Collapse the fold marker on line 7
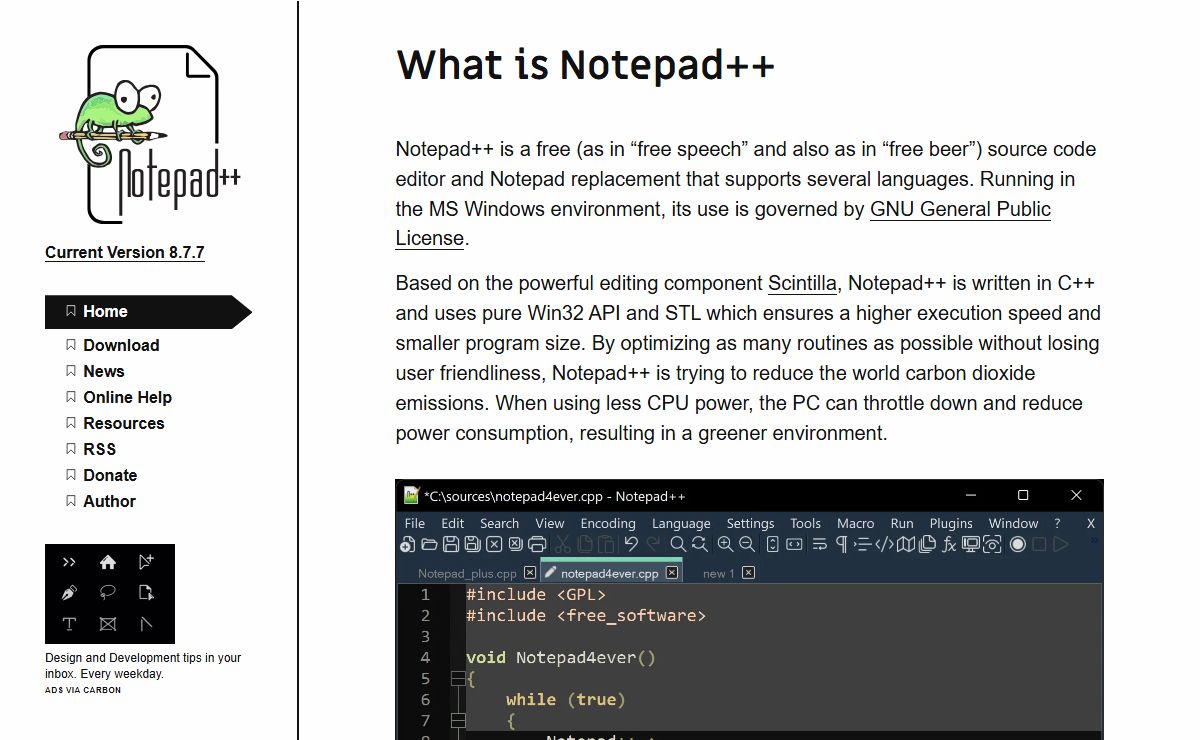Viewport: 1200px width, 740px height. [458, 720]
